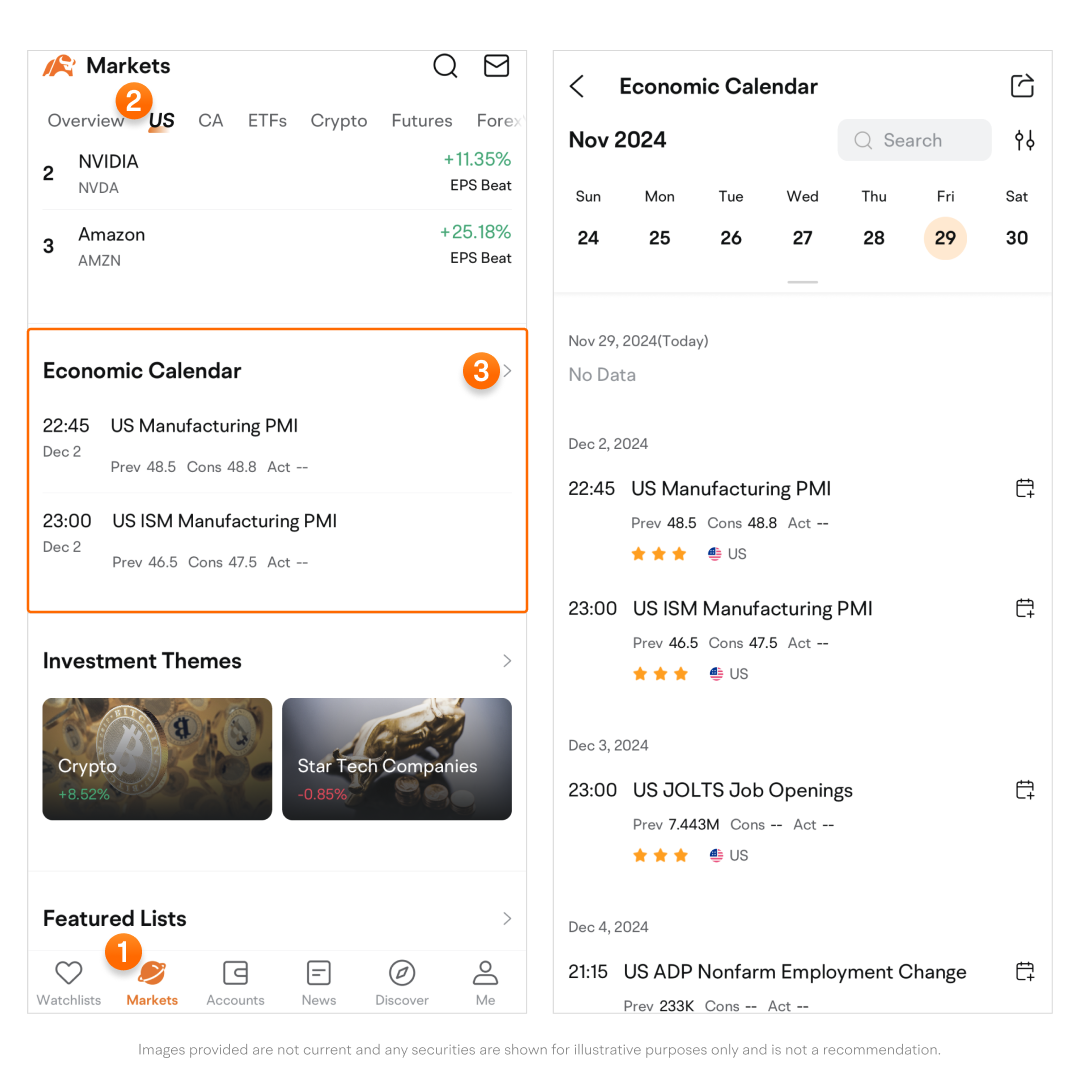Switch to the Crypto tab
The height and width of the screenshot is (1081, 1080).
tap(338, 121)
